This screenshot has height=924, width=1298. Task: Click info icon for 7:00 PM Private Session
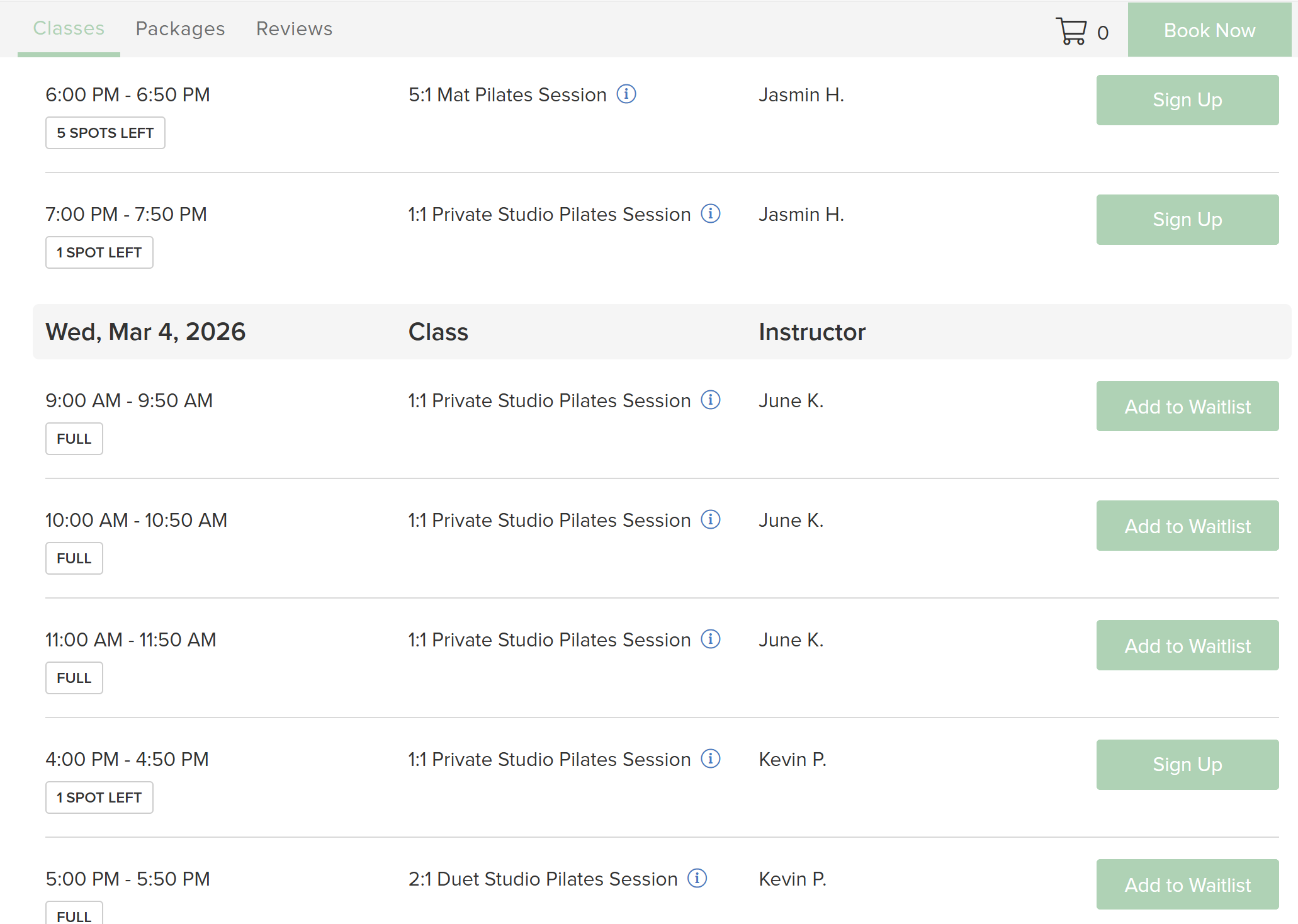click(x=710, y=214)
